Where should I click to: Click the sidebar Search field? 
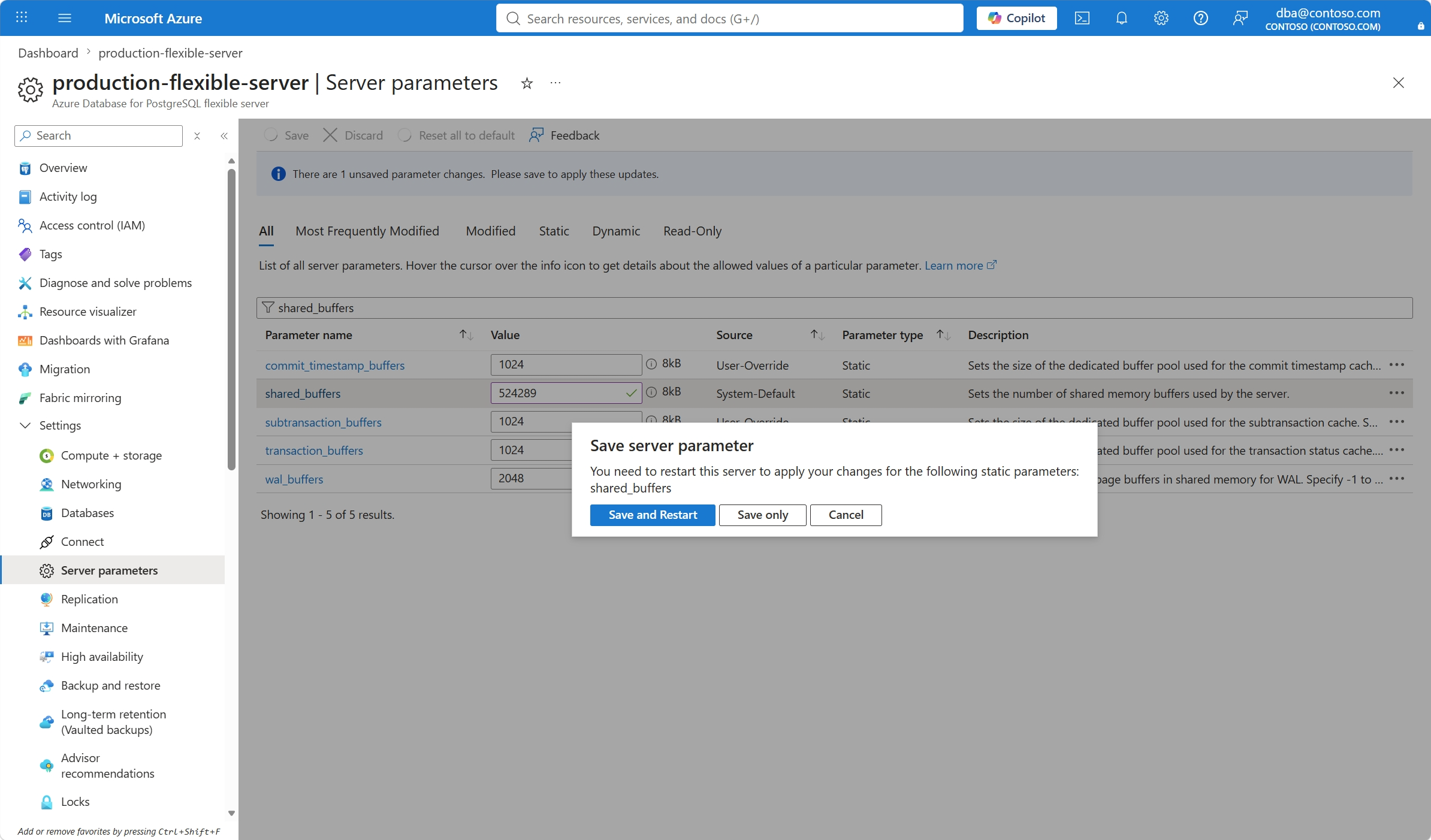pos(98,136)
